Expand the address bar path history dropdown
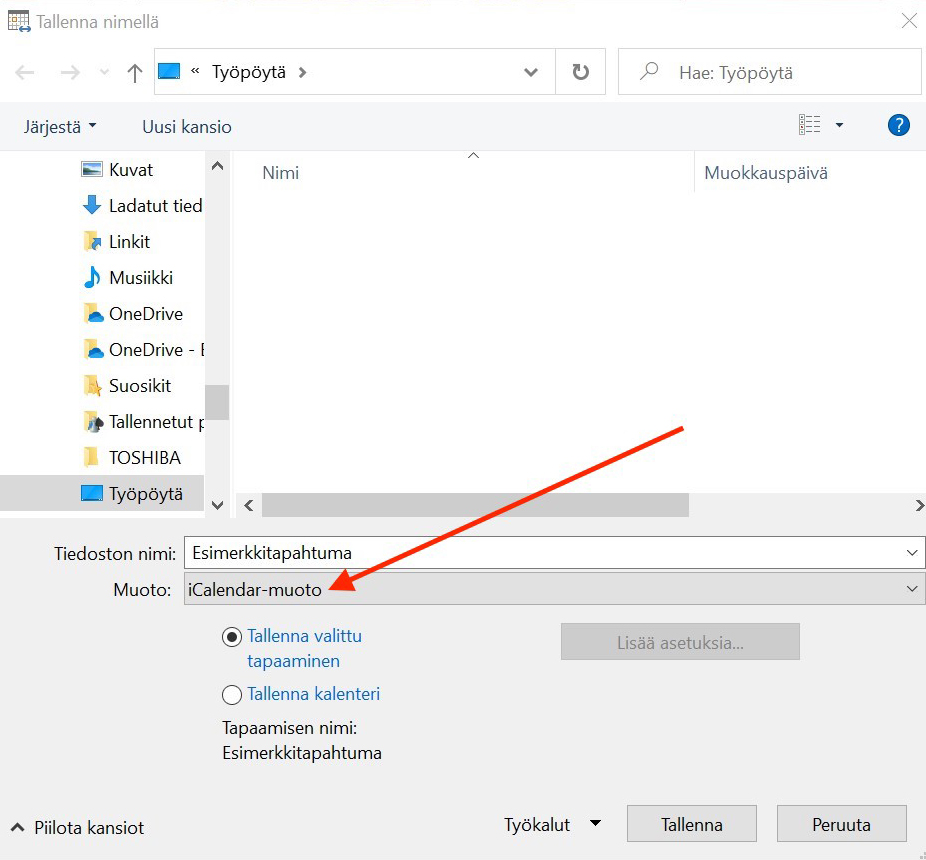 531,72
